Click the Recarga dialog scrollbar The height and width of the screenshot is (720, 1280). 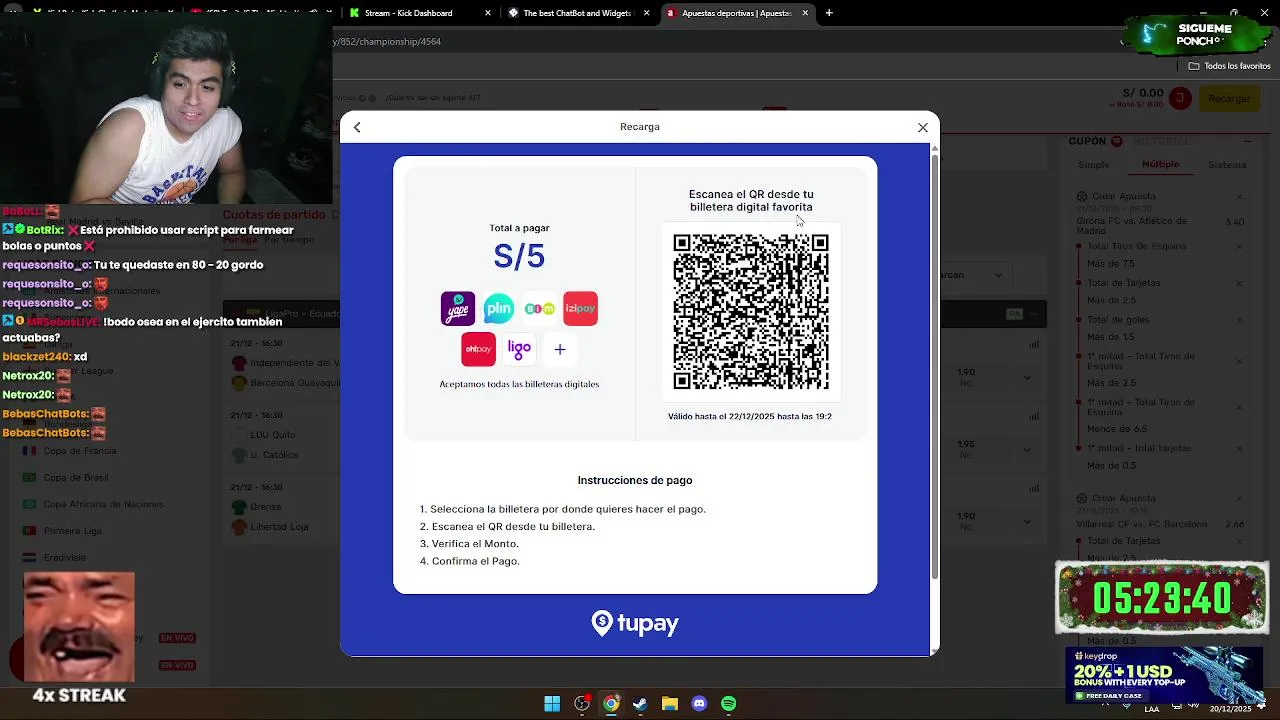[935, 365]
